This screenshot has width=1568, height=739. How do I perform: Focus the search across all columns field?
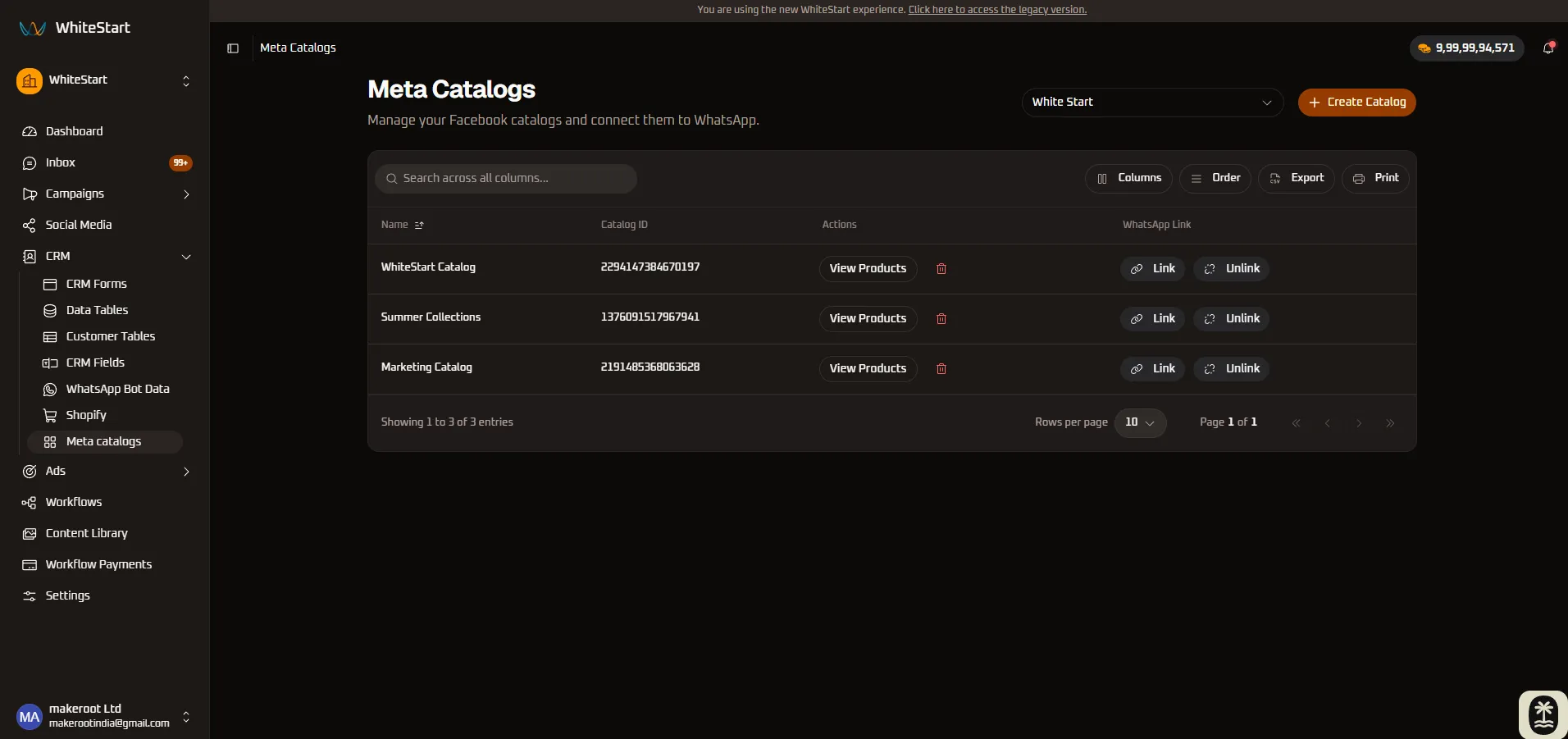click(x=506, y=179)
